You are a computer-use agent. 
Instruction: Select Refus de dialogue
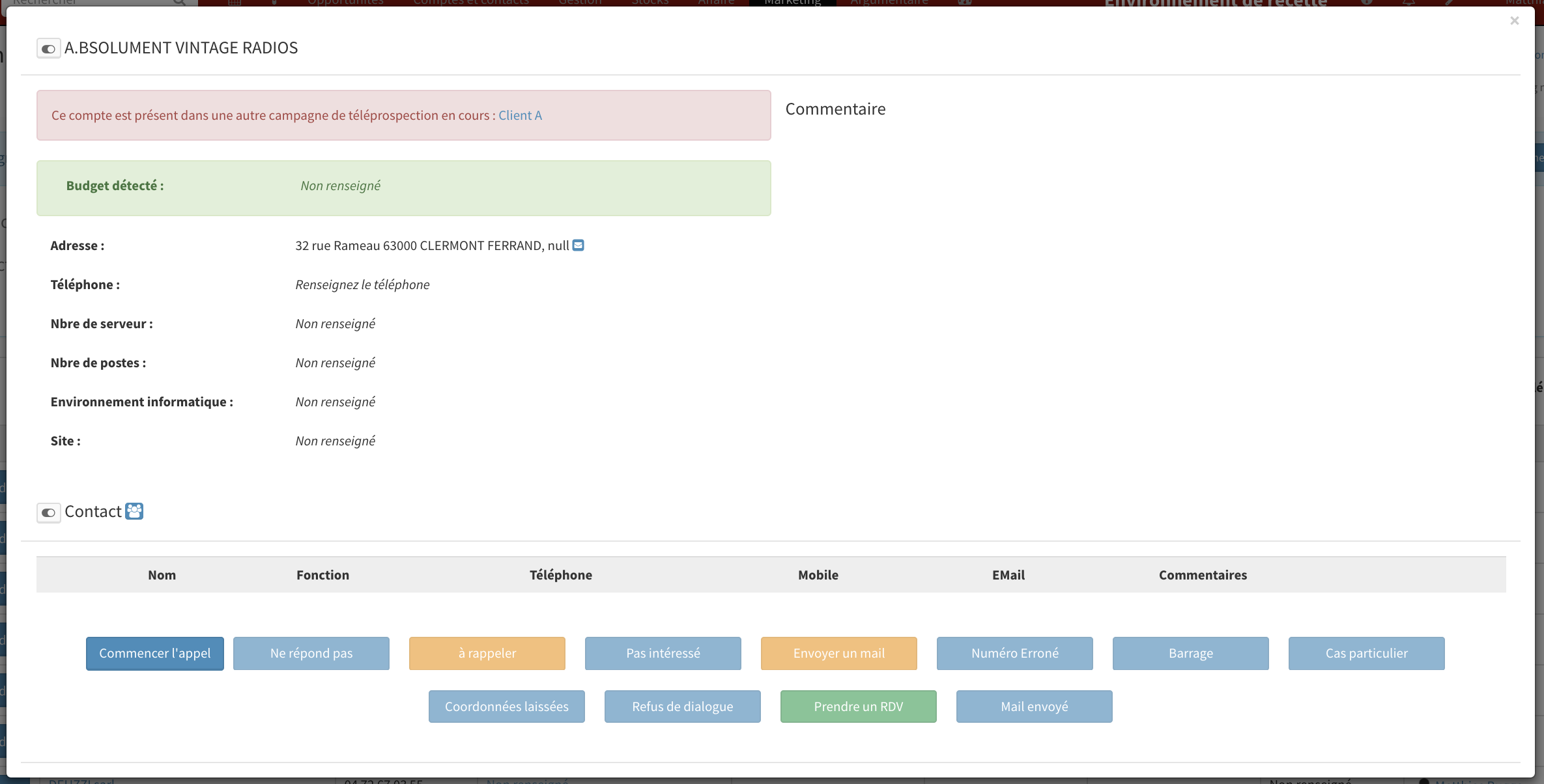click(683, 707)
